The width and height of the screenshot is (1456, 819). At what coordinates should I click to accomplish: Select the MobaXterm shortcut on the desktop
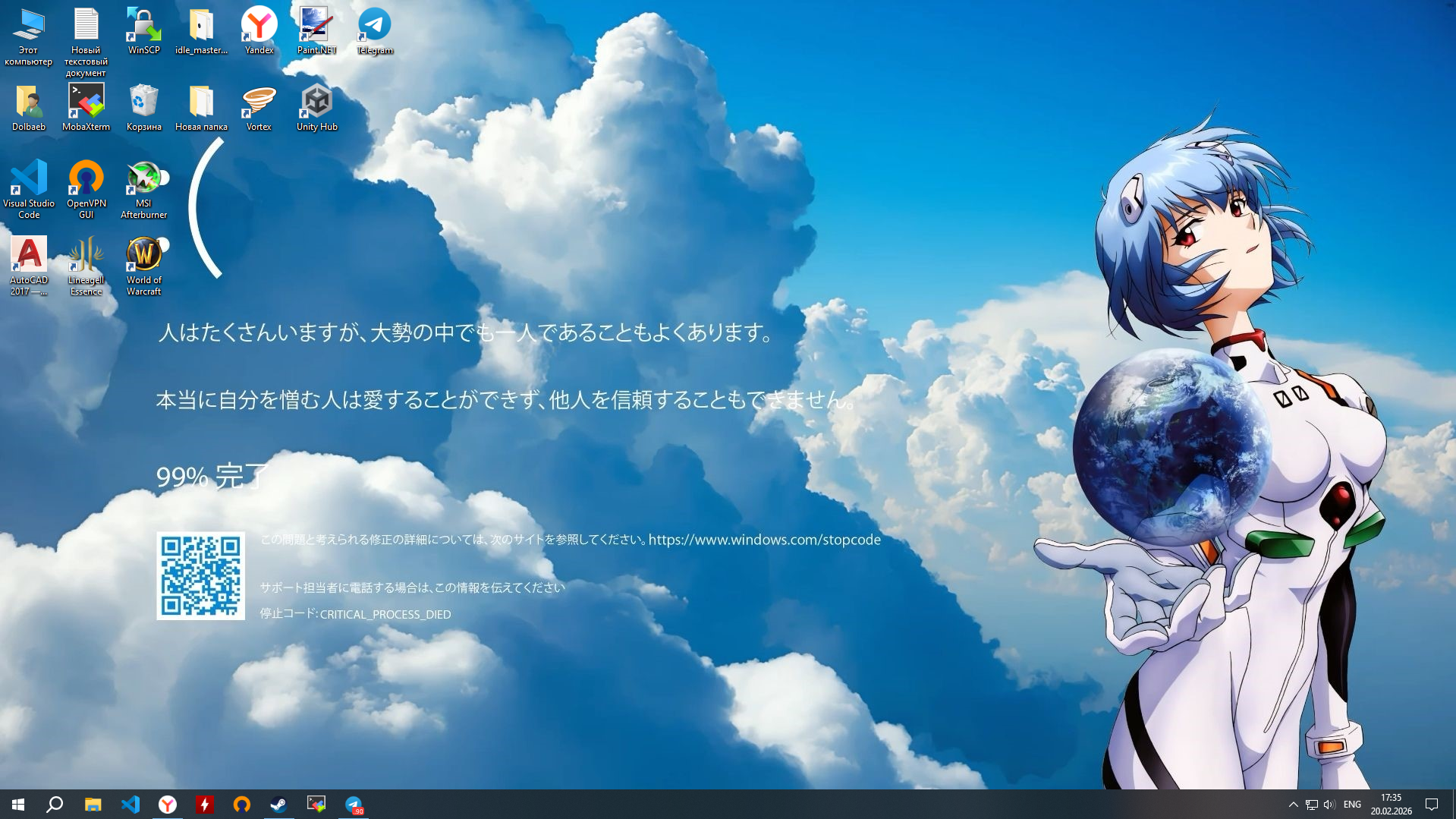[x=86, y=108]
